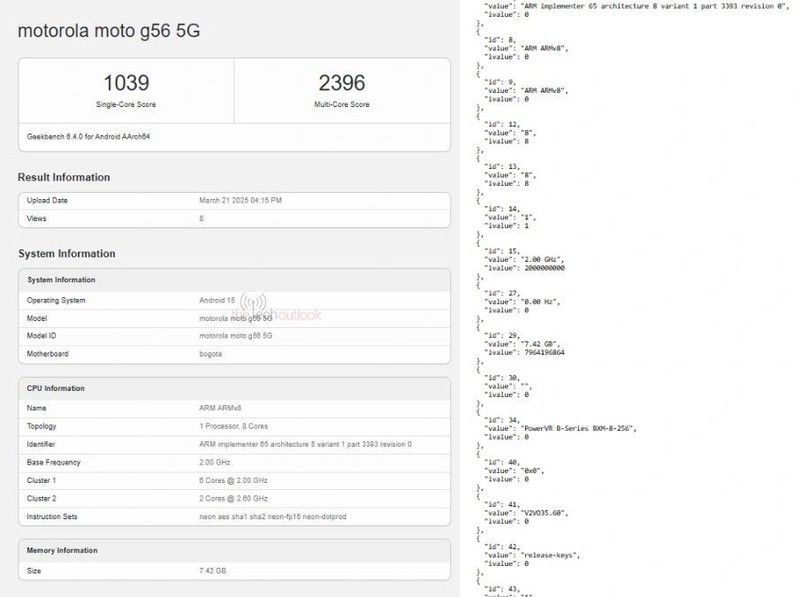
Task: Select the Model ID value motorola moto g56 5G
Action: [236, 336]
